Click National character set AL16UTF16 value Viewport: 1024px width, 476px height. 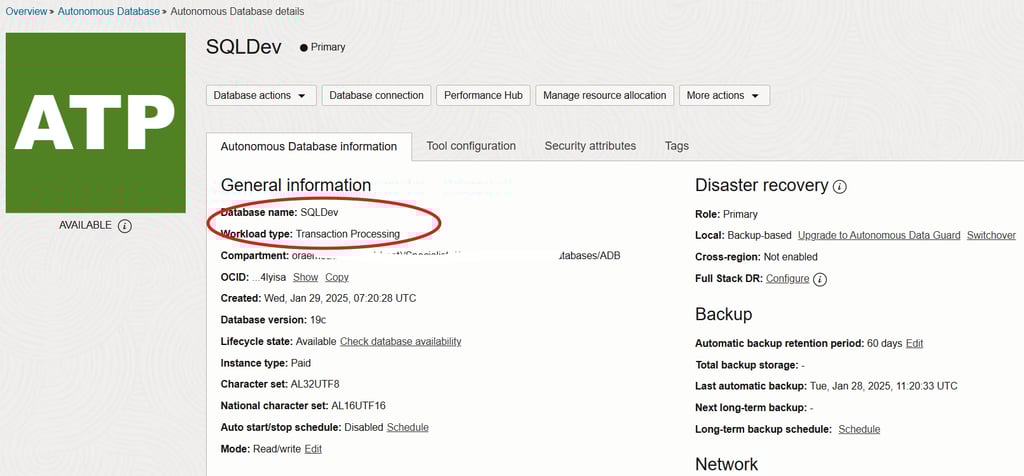tap(359, 405)
